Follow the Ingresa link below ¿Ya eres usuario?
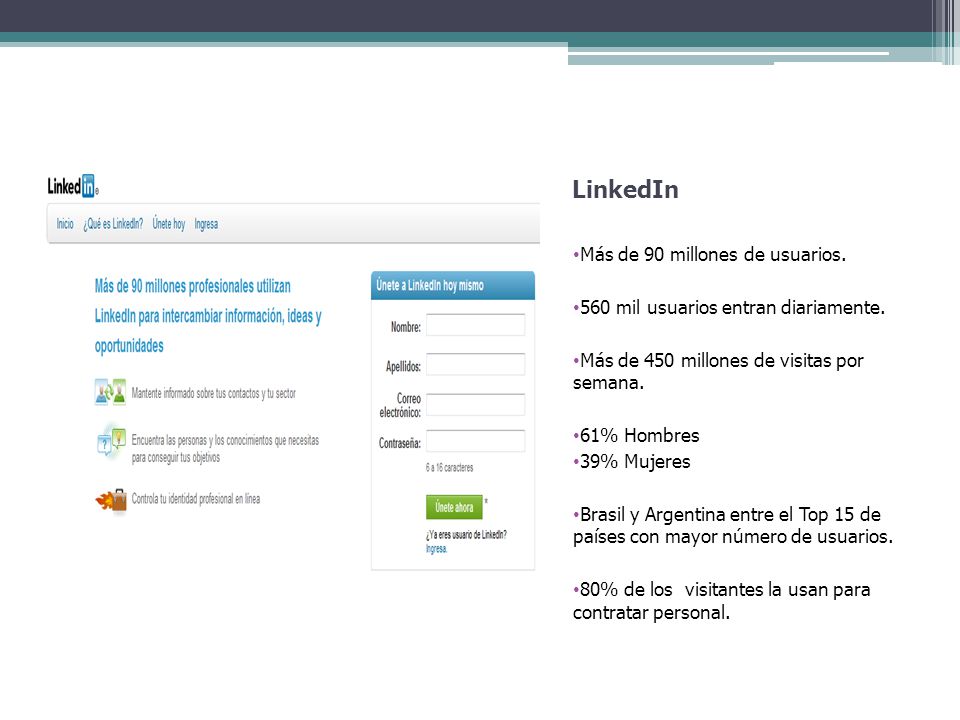 coord(437,549)
